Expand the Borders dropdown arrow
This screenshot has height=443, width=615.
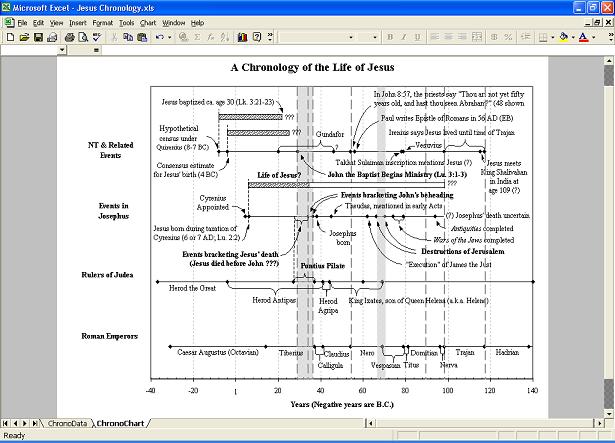tap(553, 37)
